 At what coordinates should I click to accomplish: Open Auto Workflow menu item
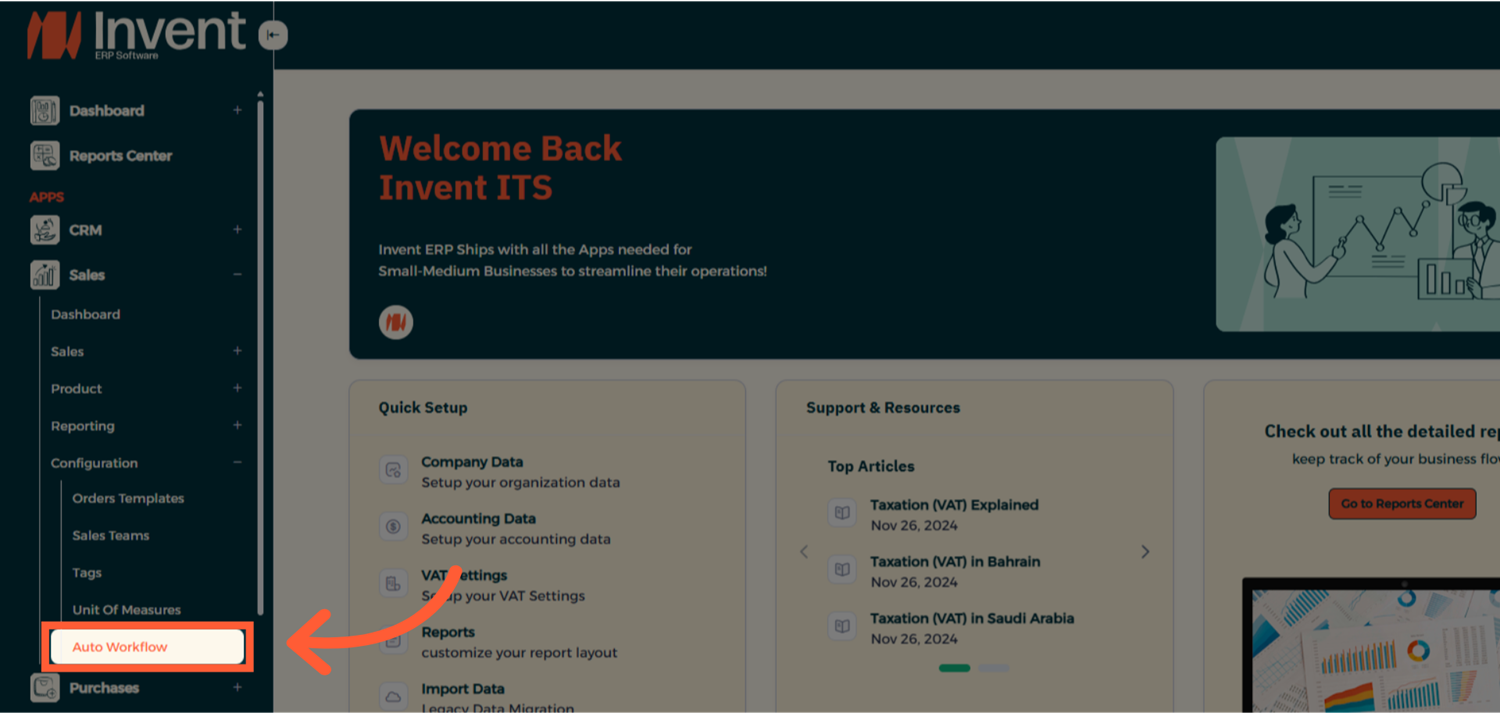[x=147, y=647]
